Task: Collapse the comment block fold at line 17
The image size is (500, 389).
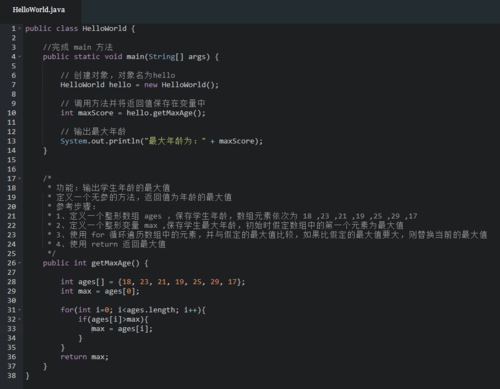Action: [19, 179]
